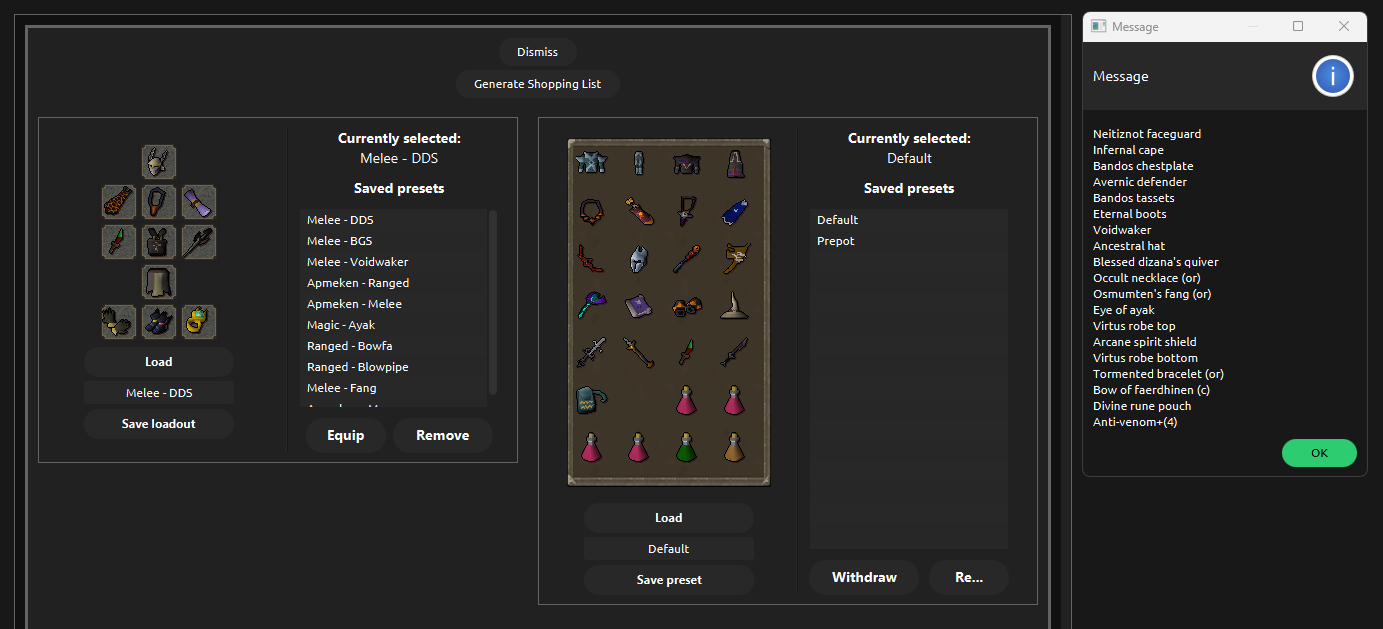Select the Prepot inventory preset
1383x629 pixels.
[836, 241]
